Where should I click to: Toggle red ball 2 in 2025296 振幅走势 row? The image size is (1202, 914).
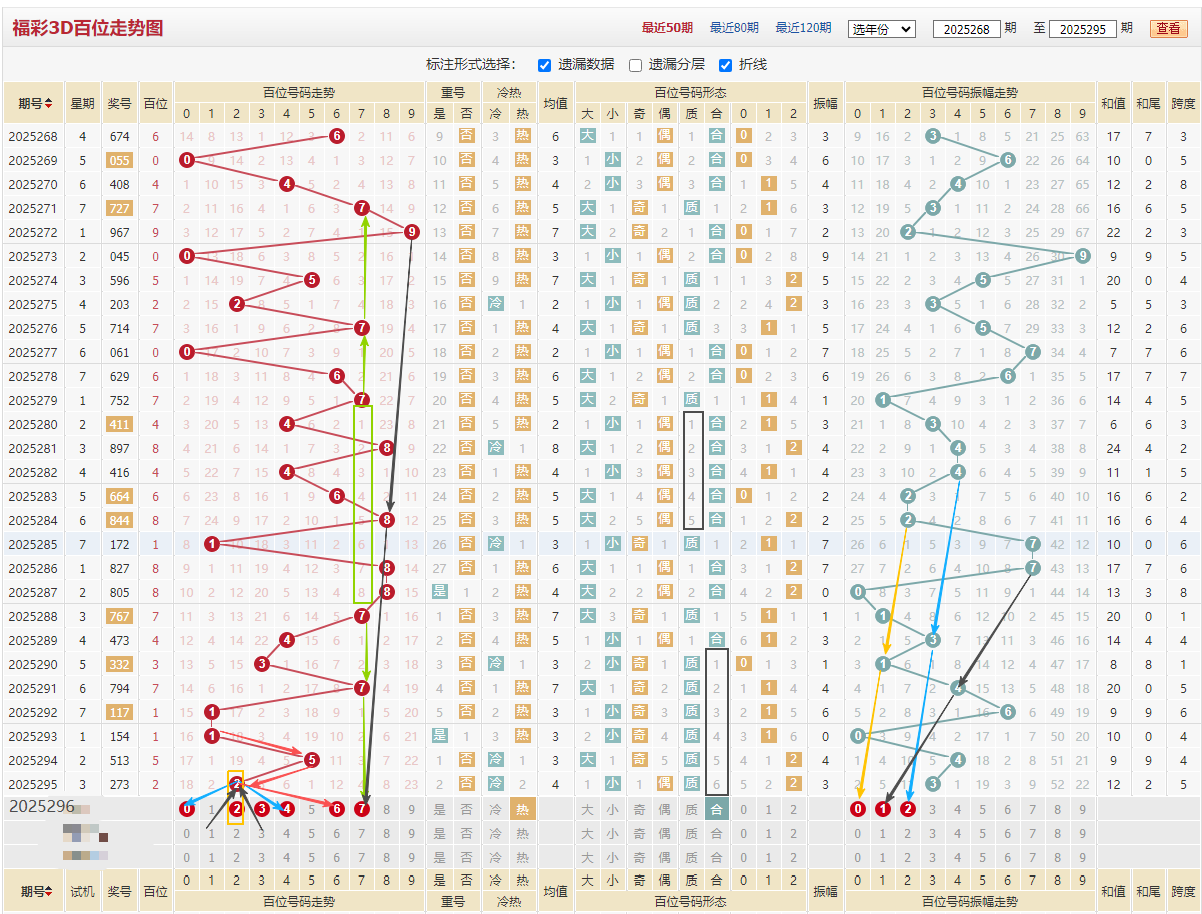908,809
